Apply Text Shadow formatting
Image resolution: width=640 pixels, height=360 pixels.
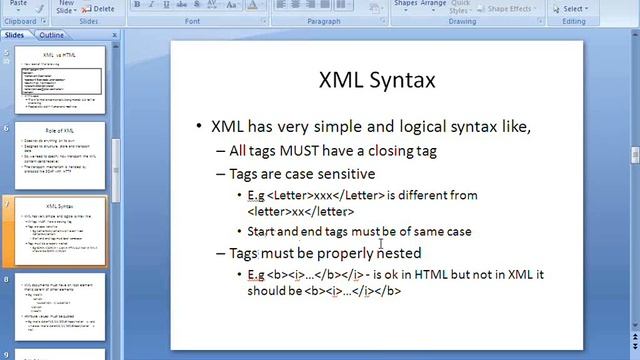197,4
